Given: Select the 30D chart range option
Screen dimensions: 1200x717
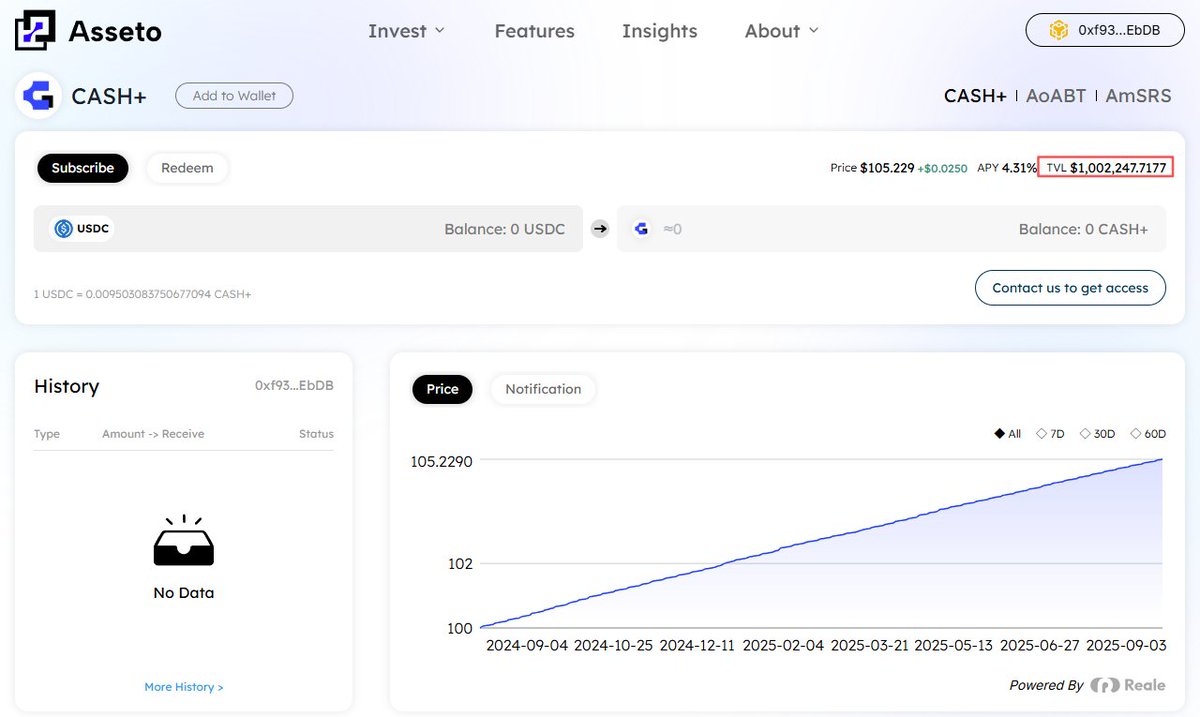Looking at the screenshot, I should pos(1097,434).
